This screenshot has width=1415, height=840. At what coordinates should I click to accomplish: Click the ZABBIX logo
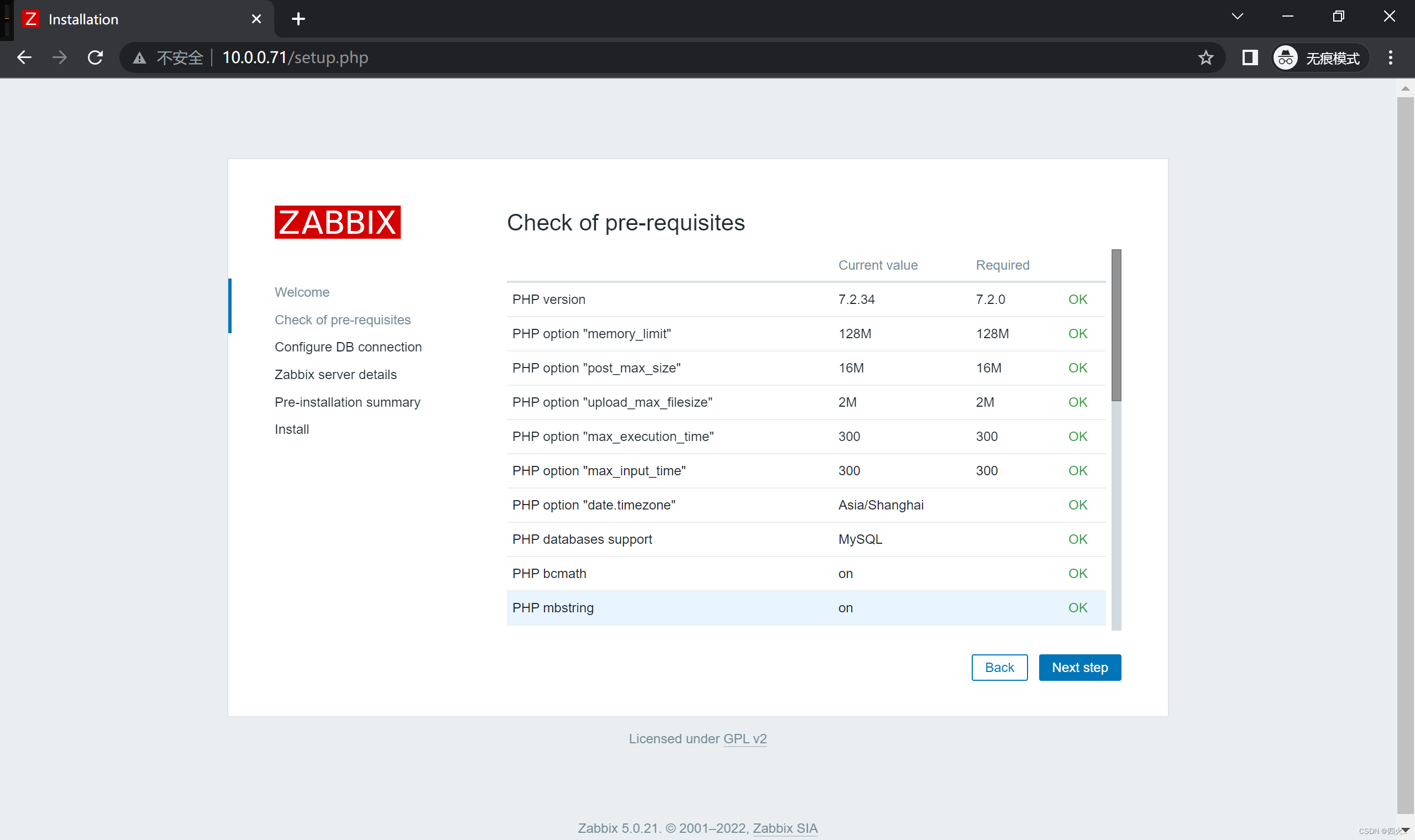point(337,222)
